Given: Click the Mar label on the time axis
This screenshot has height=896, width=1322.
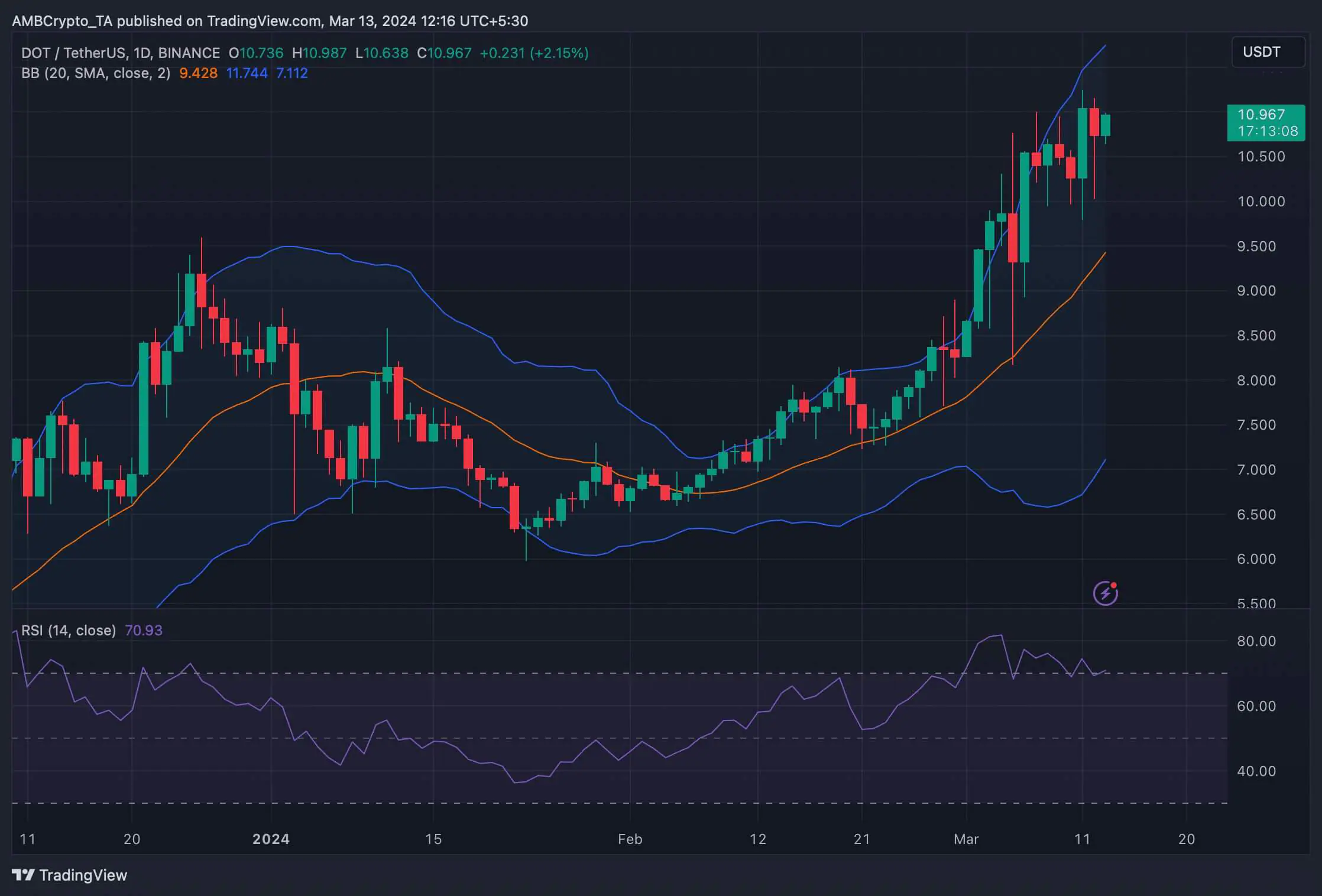Looking at the screenshot, I should point(967,839).
